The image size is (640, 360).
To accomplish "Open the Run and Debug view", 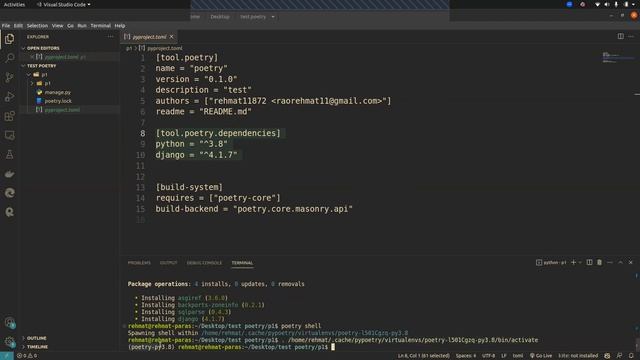I will (x=9, y=97).
